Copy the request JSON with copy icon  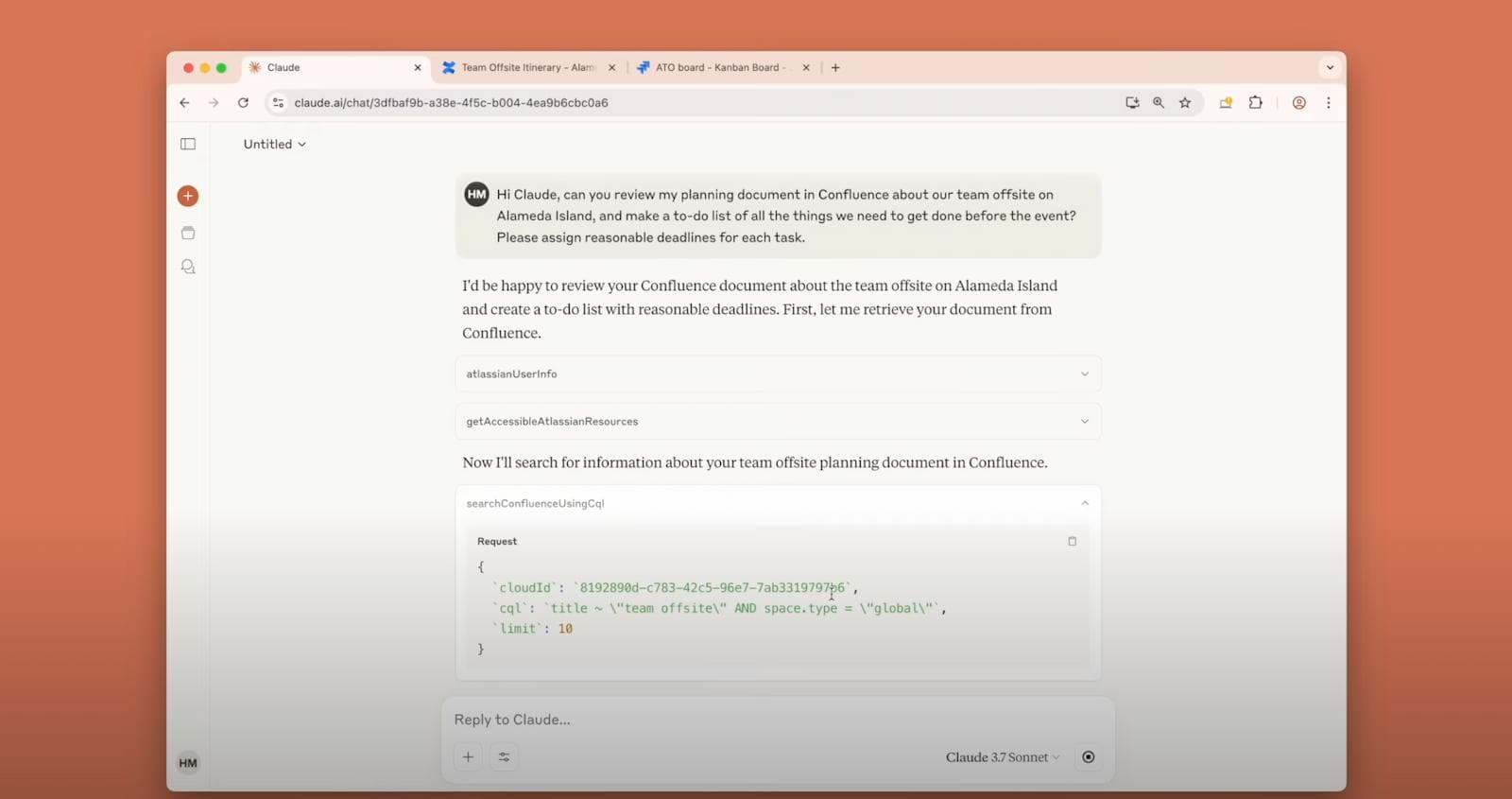(x=1072, y=541)
